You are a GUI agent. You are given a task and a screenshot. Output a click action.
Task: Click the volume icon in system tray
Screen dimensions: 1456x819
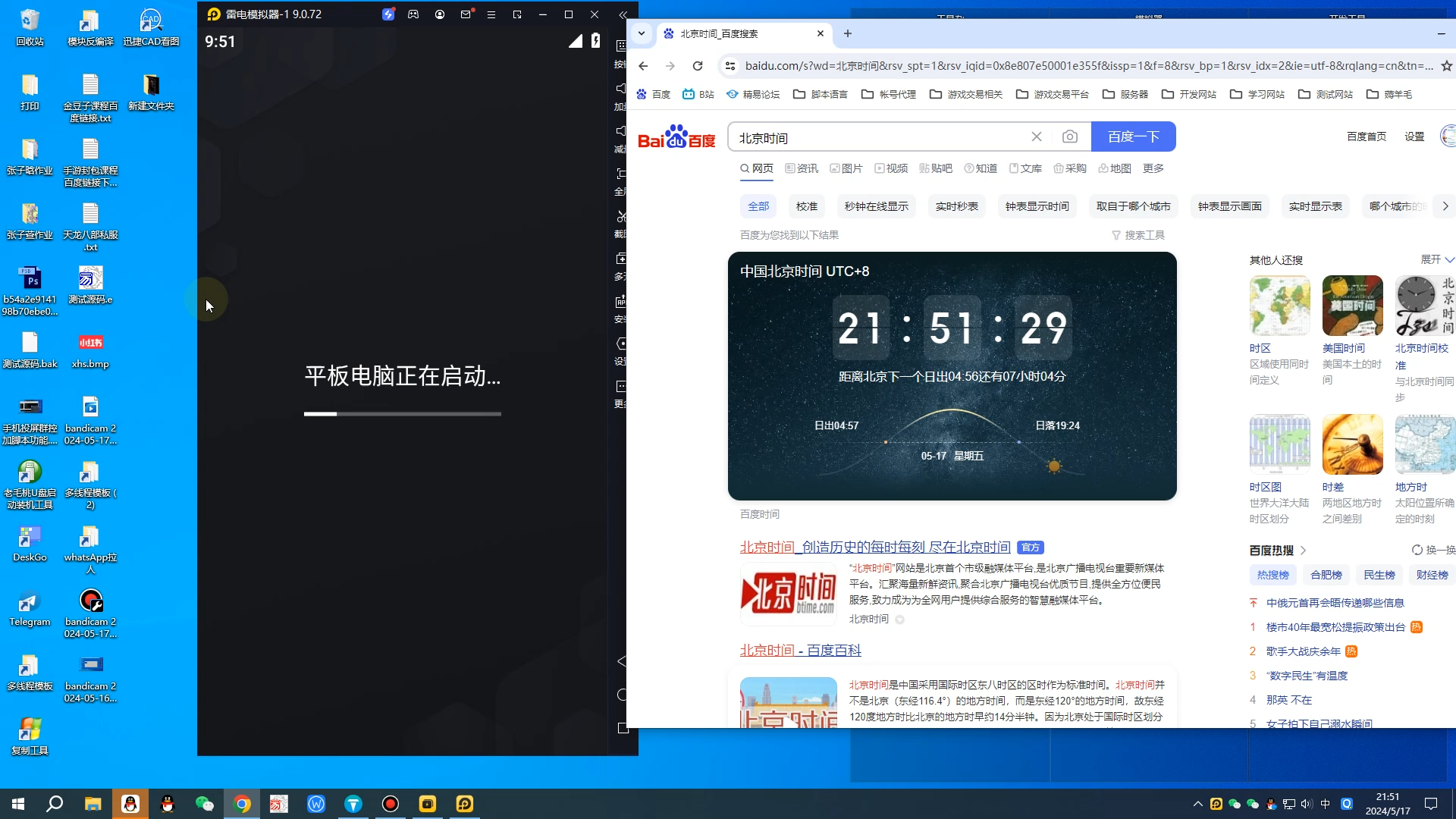coord(1307,804)
